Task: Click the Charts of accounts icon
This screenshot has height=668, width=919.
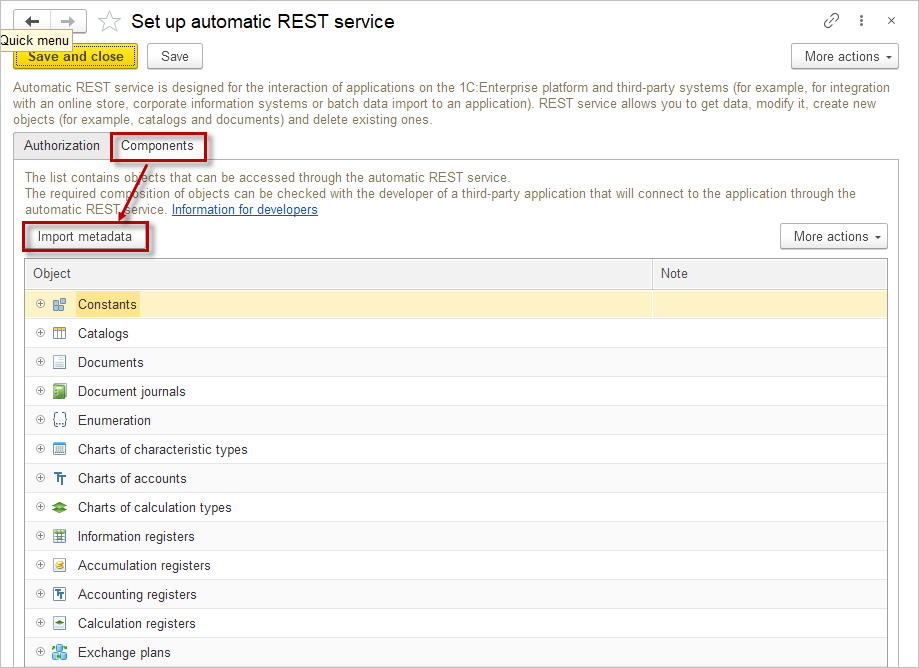Action: pos(59,479)
